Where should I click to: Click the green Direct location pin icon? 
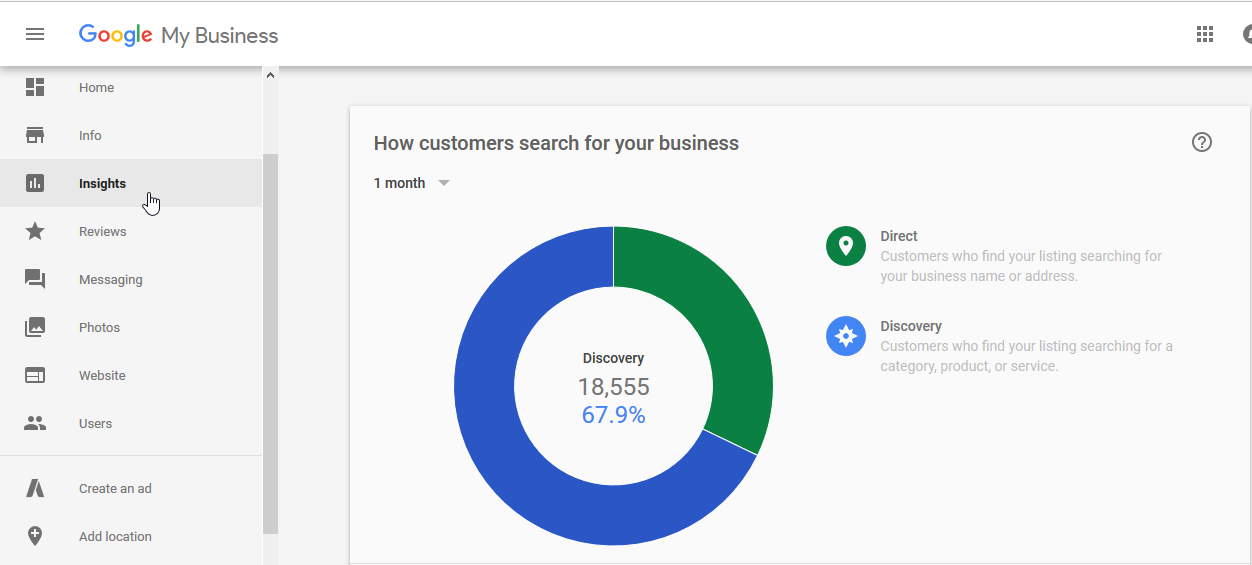846,246
